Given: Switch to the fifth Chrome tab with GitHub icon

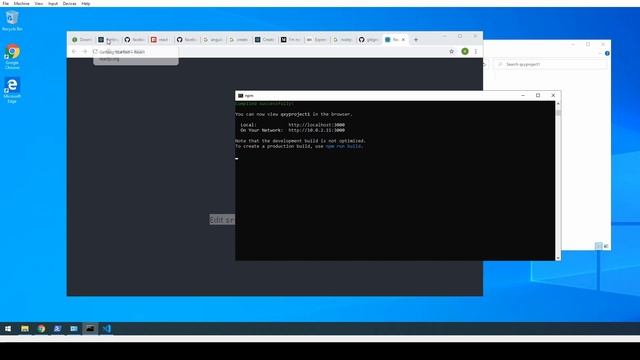Looking at the screenshot, I should pyautogui.click(x=187, y=40).
